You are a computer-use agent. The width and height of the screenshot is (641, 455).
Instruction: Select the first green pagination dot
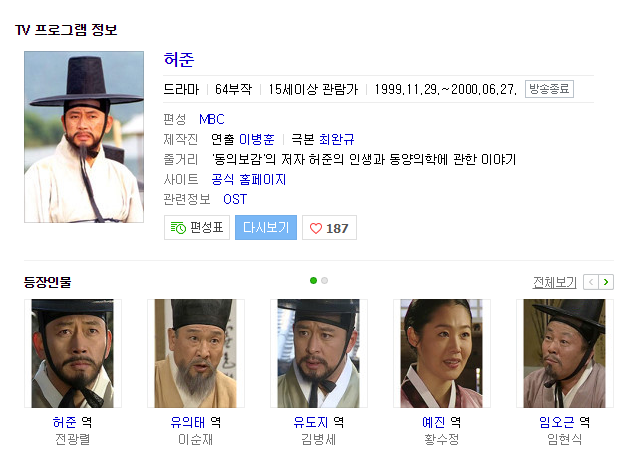314,280
